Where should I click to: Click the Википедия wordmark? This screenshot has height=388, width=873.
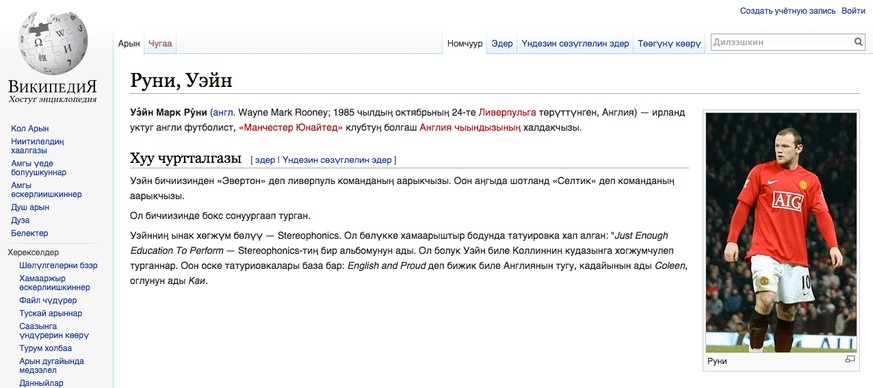point(52,86)
